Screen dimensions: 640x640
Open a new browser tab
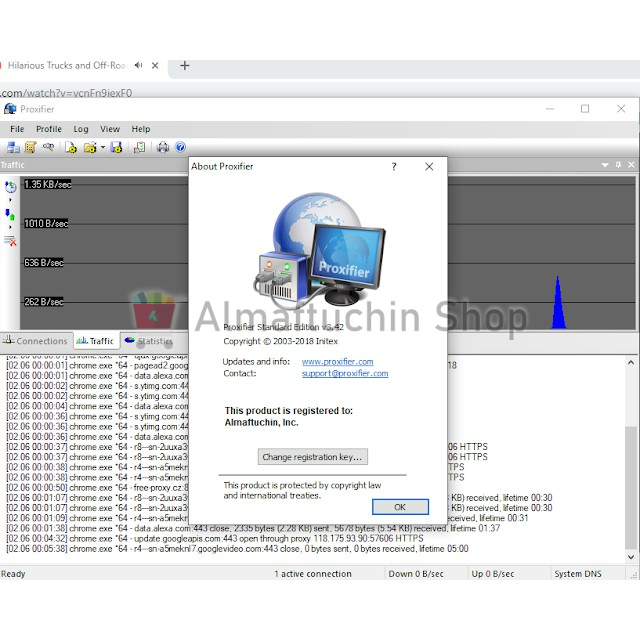pyautogui.click(x=184, y=65)
